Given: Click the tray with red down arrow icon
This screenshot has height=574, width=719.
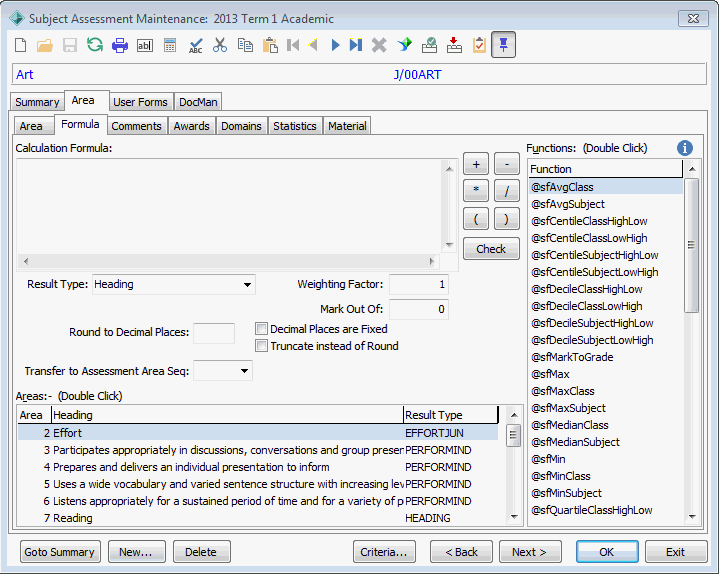Looking at the screenshot, I should [454, 45].
